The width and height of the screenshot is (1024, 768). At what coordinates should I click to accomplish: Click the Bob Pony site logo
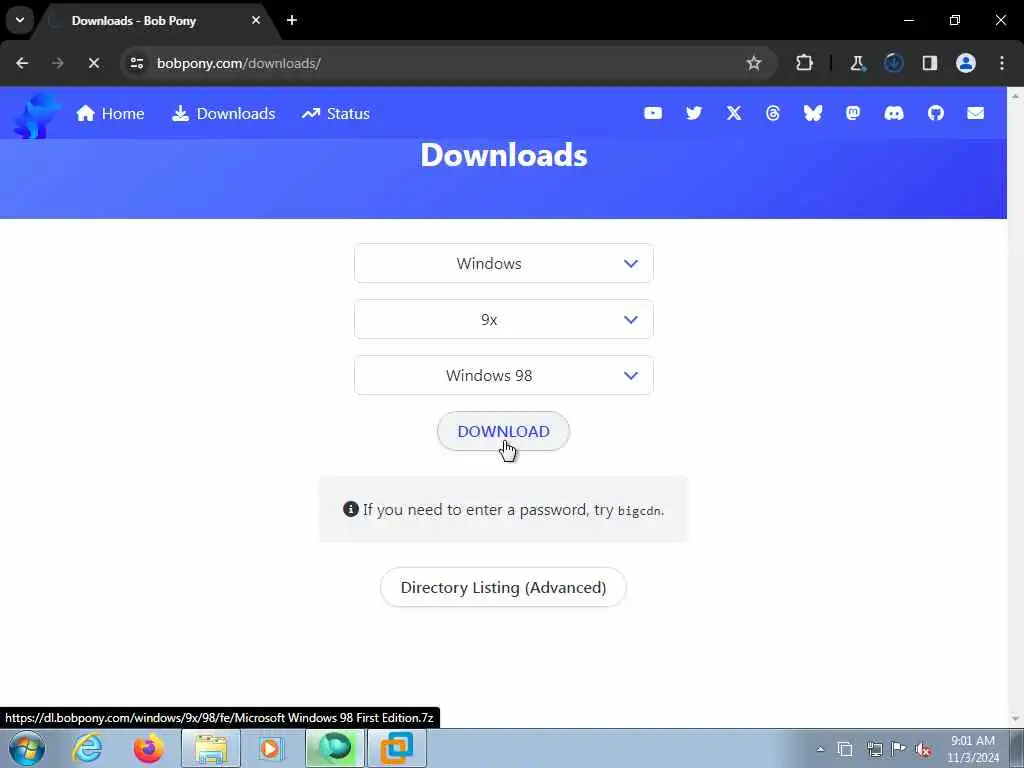point(36,116)
